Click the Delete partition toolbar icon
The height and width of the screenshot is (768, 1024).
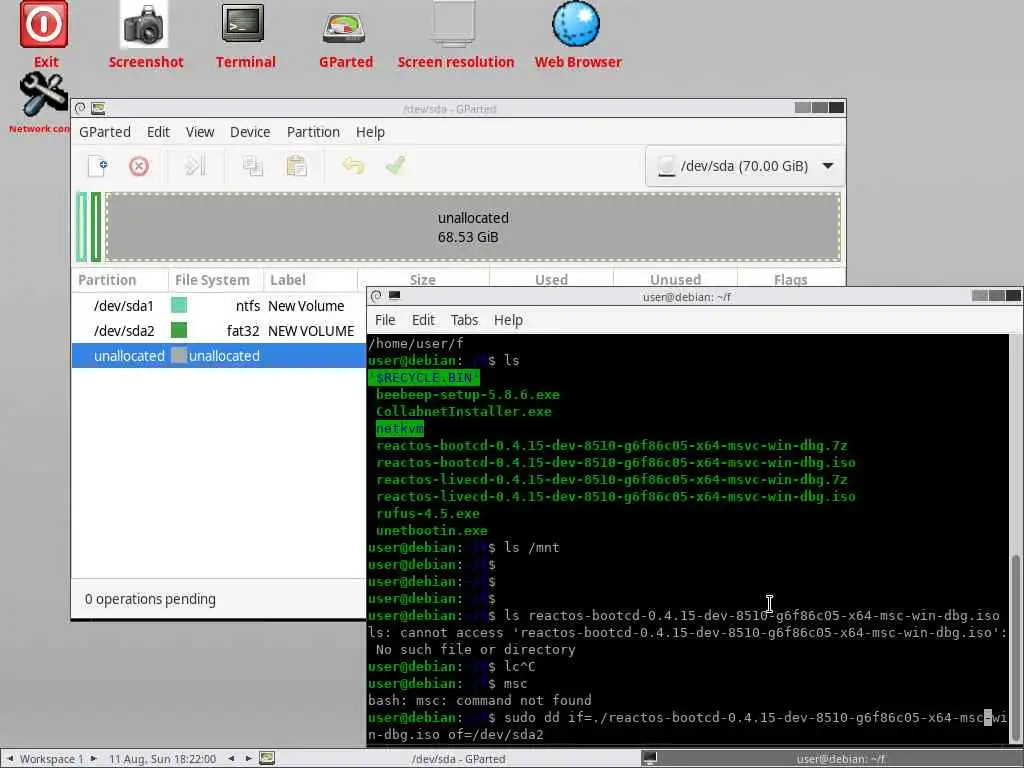[x=138, y=166]
